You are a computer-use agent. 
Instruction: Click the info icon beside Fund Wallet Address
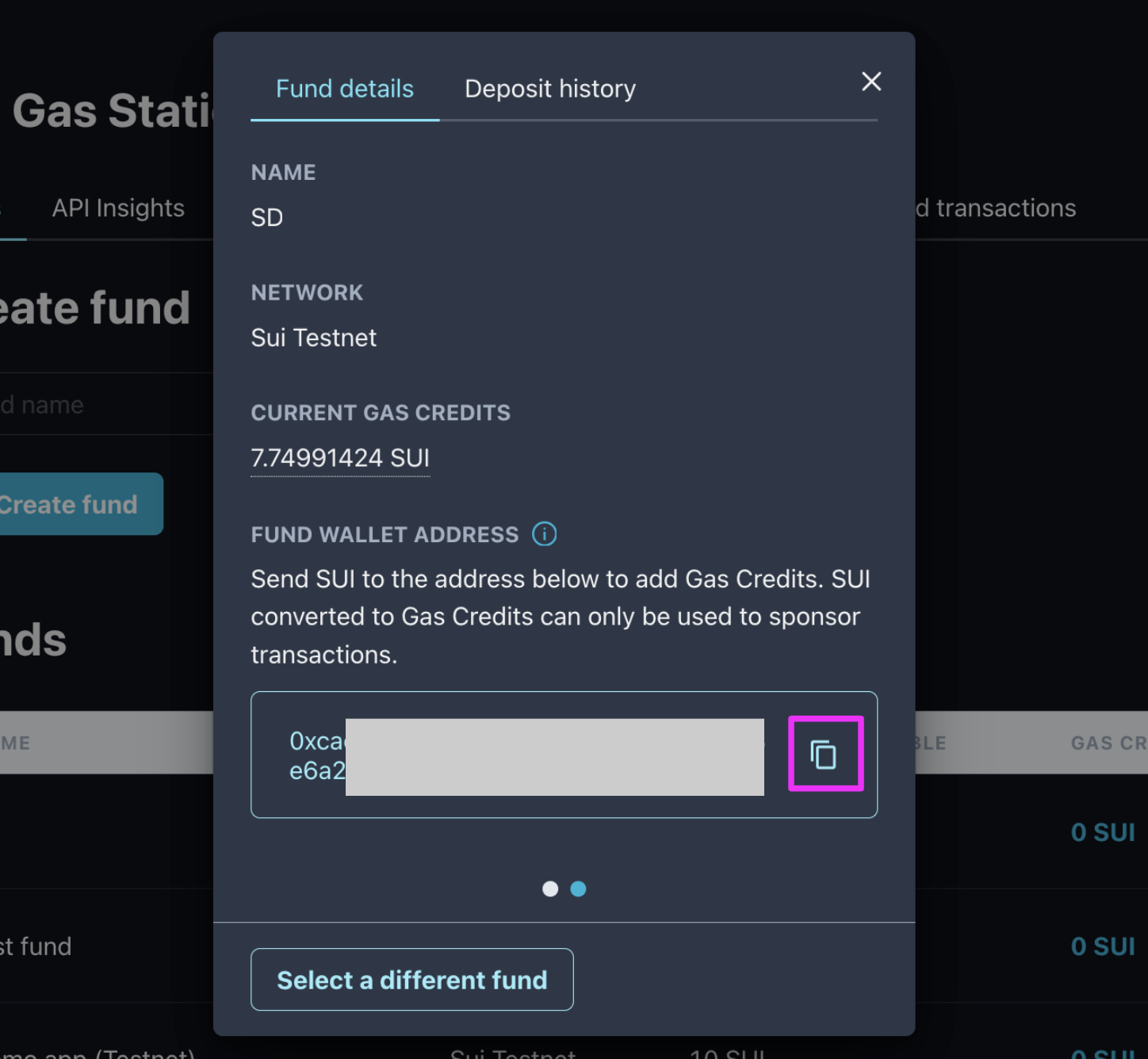click(544, 534)
